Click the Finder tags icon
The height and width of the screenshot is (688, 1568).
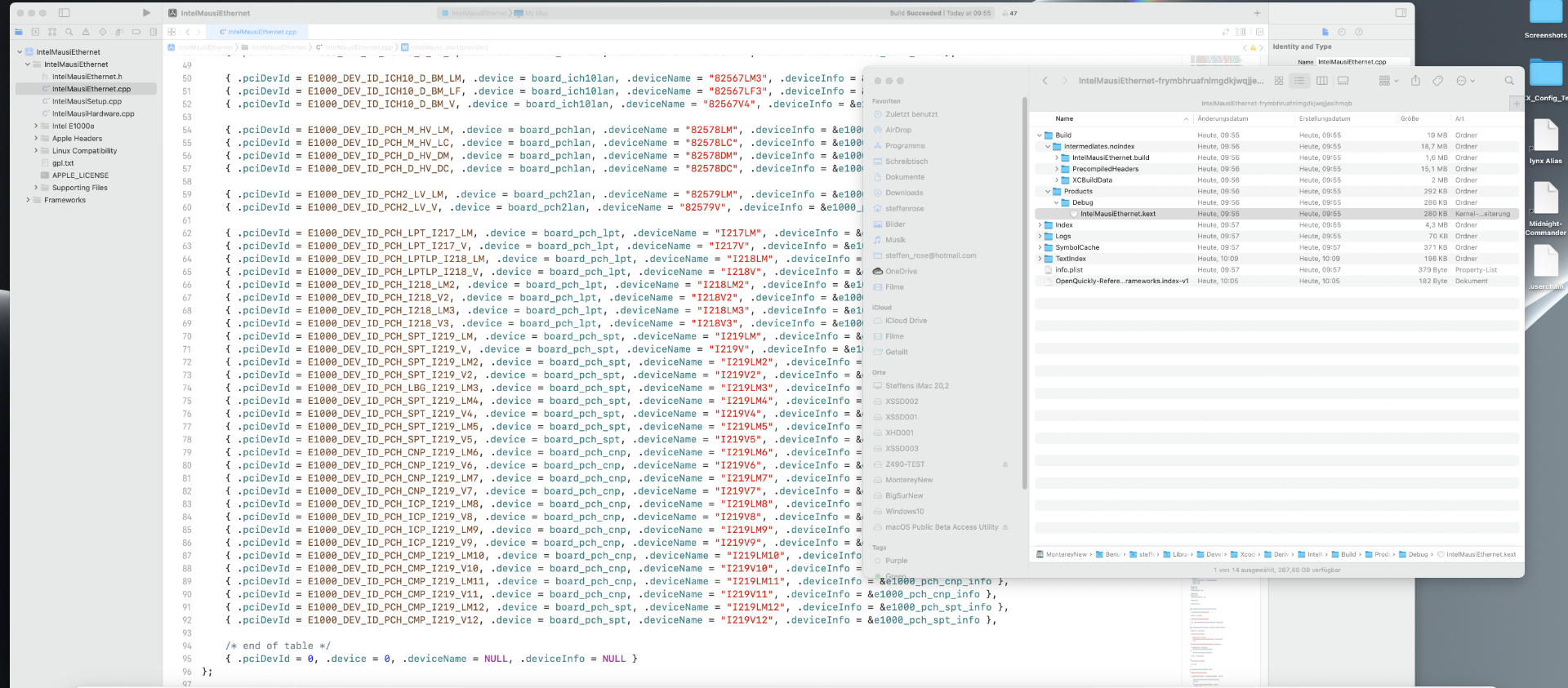[1437, 81]
